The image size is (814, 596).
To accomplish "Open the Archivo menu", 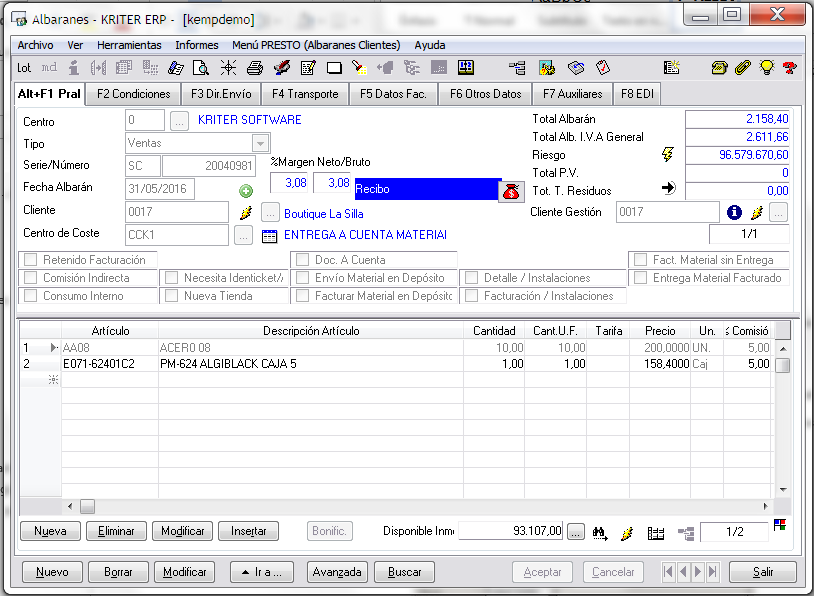I will coord(35,45).
